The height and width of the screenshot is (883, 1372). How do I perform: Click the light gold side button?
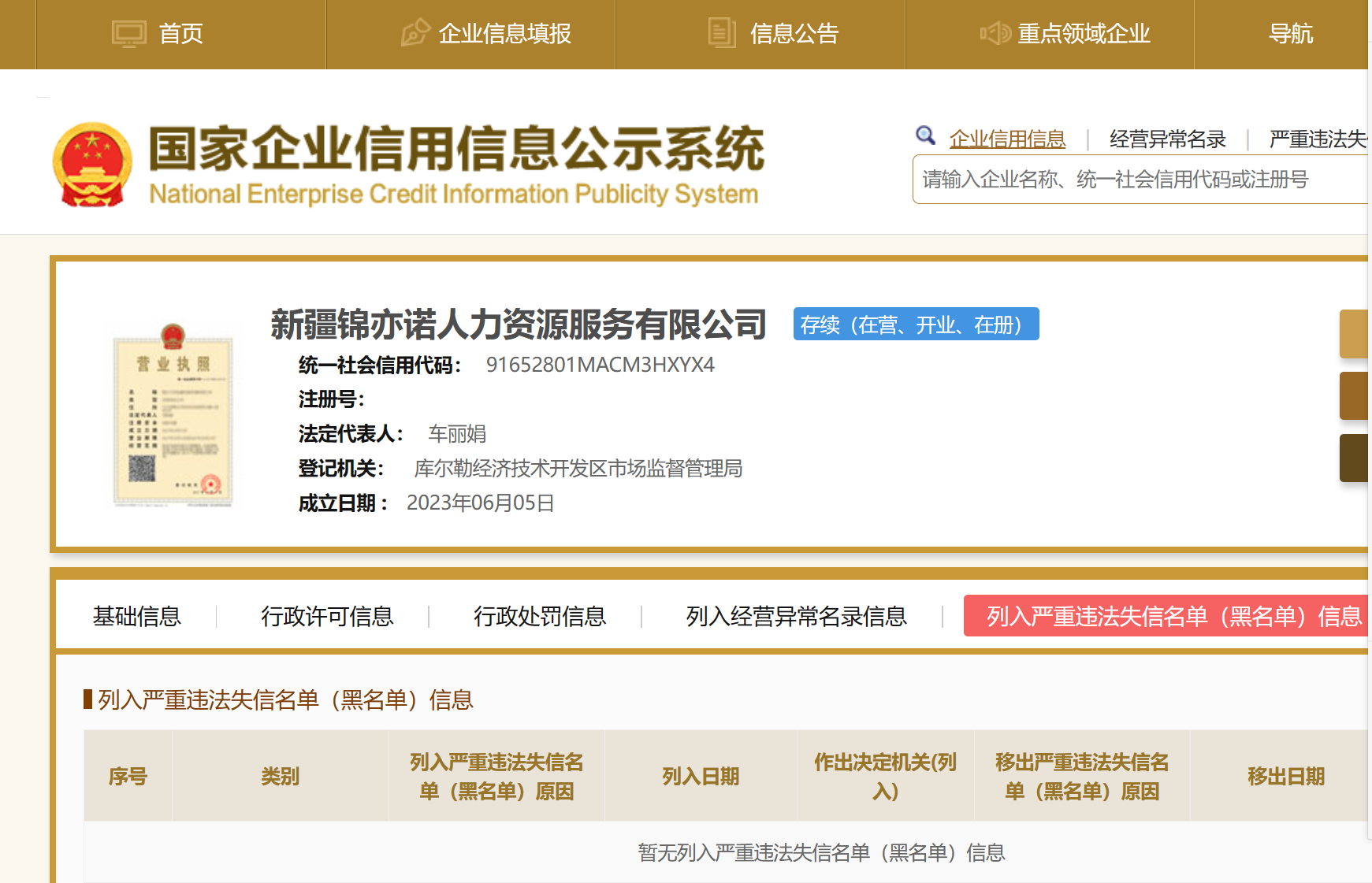1354,334
